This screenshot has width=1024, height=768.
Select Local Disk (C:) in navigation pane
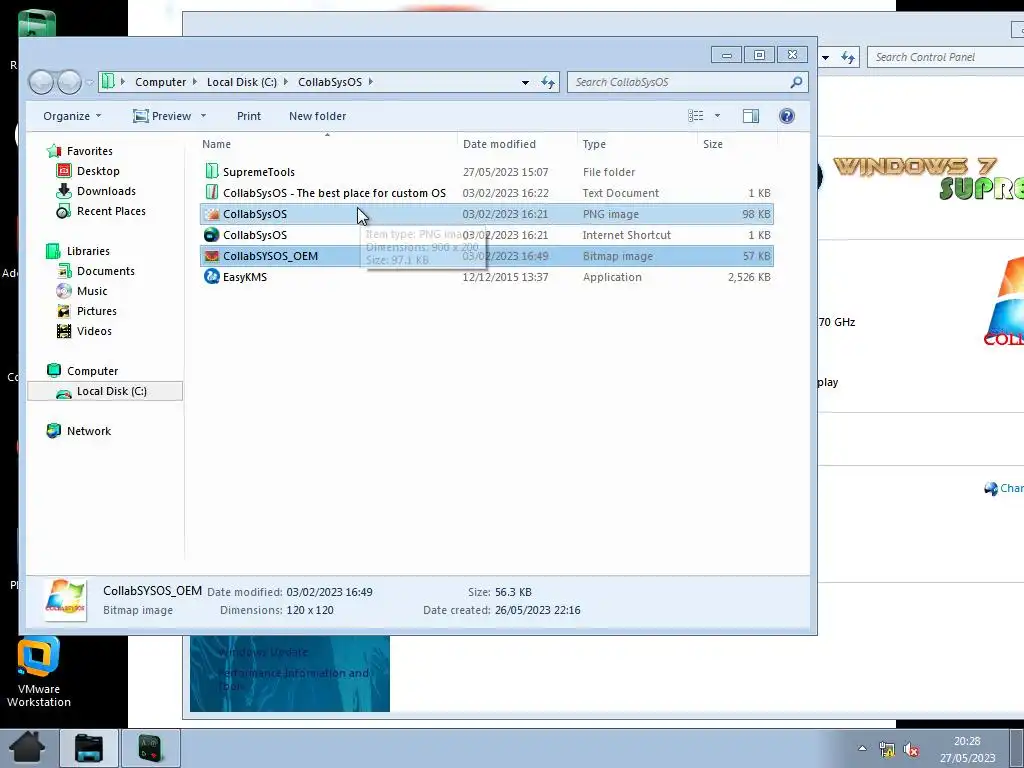(x=105, y=391)
